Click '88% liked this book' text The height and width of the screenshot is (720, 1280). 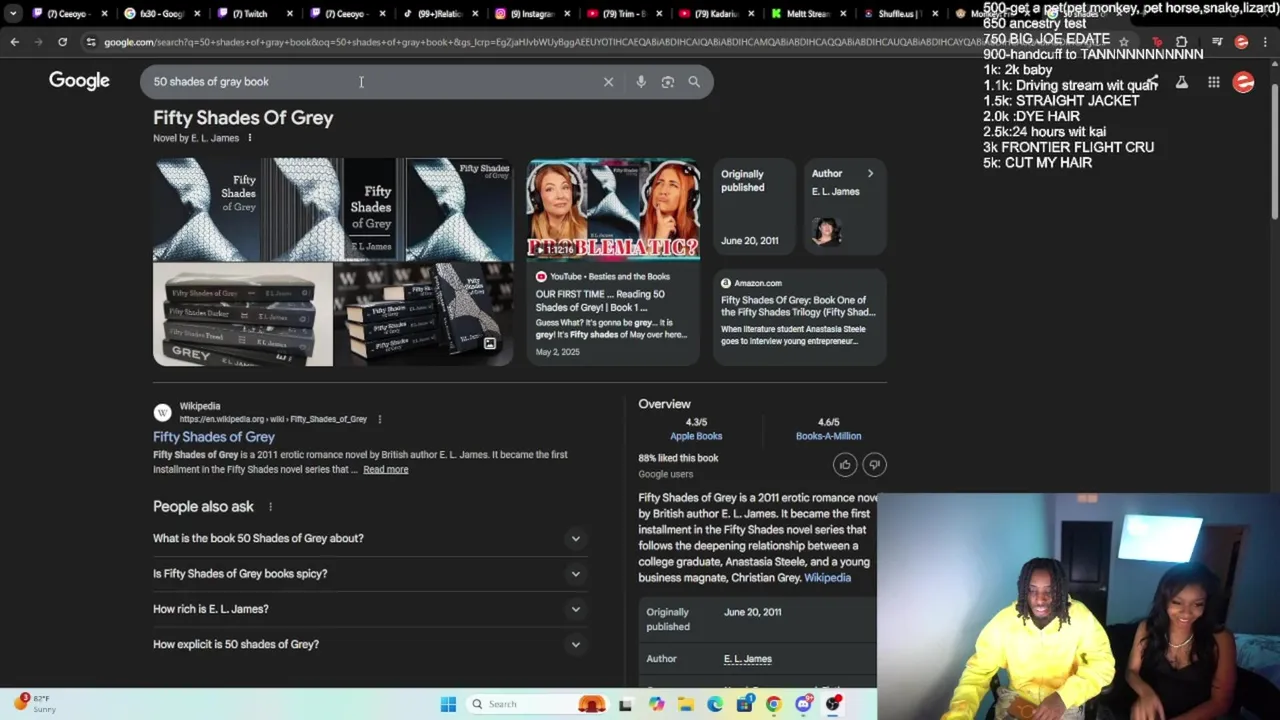pyautogui.click(x=678, y=458)
